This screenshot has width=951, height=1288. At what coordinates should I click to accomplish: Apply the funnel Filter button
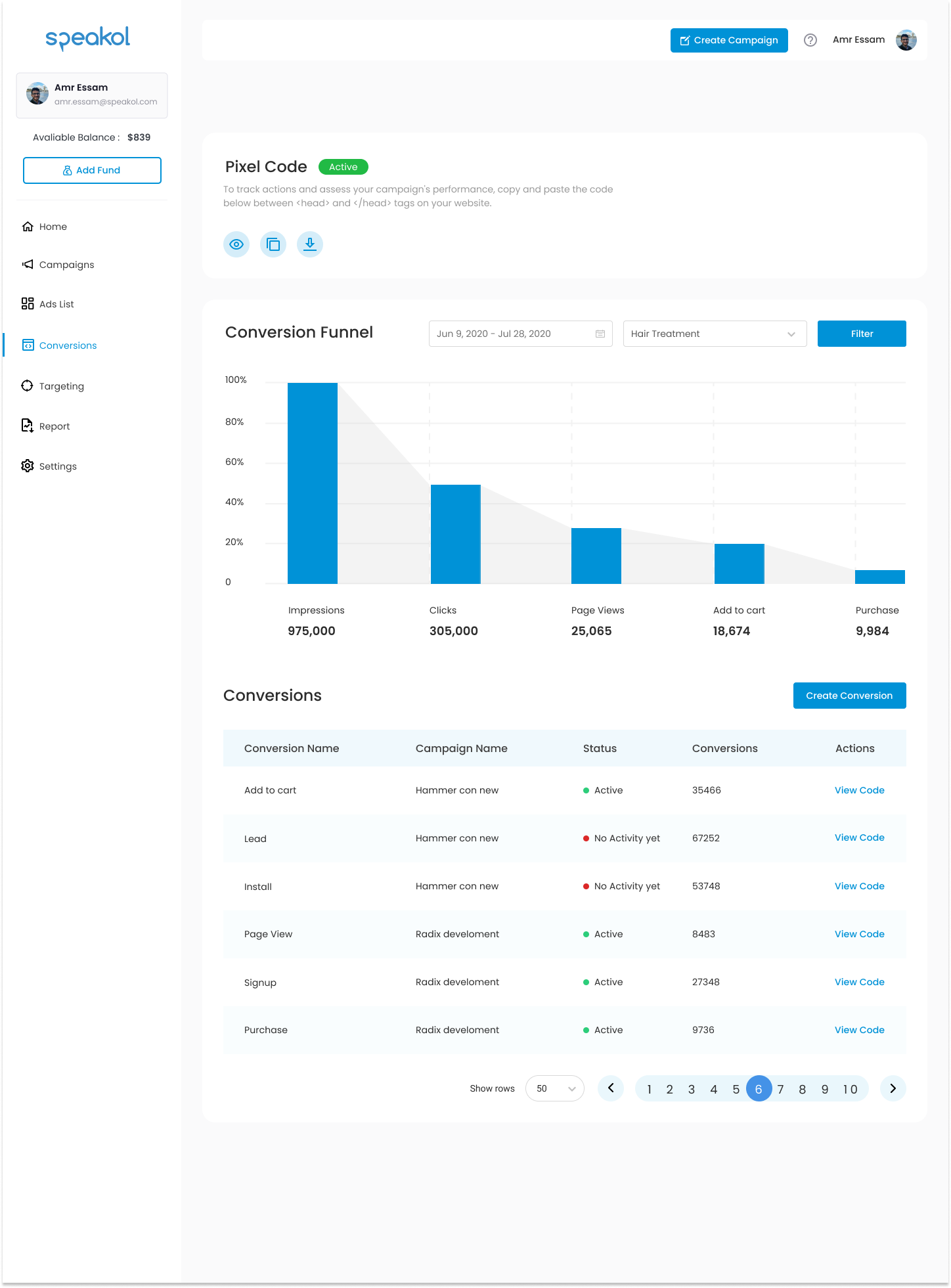click(x=862, y=334)
